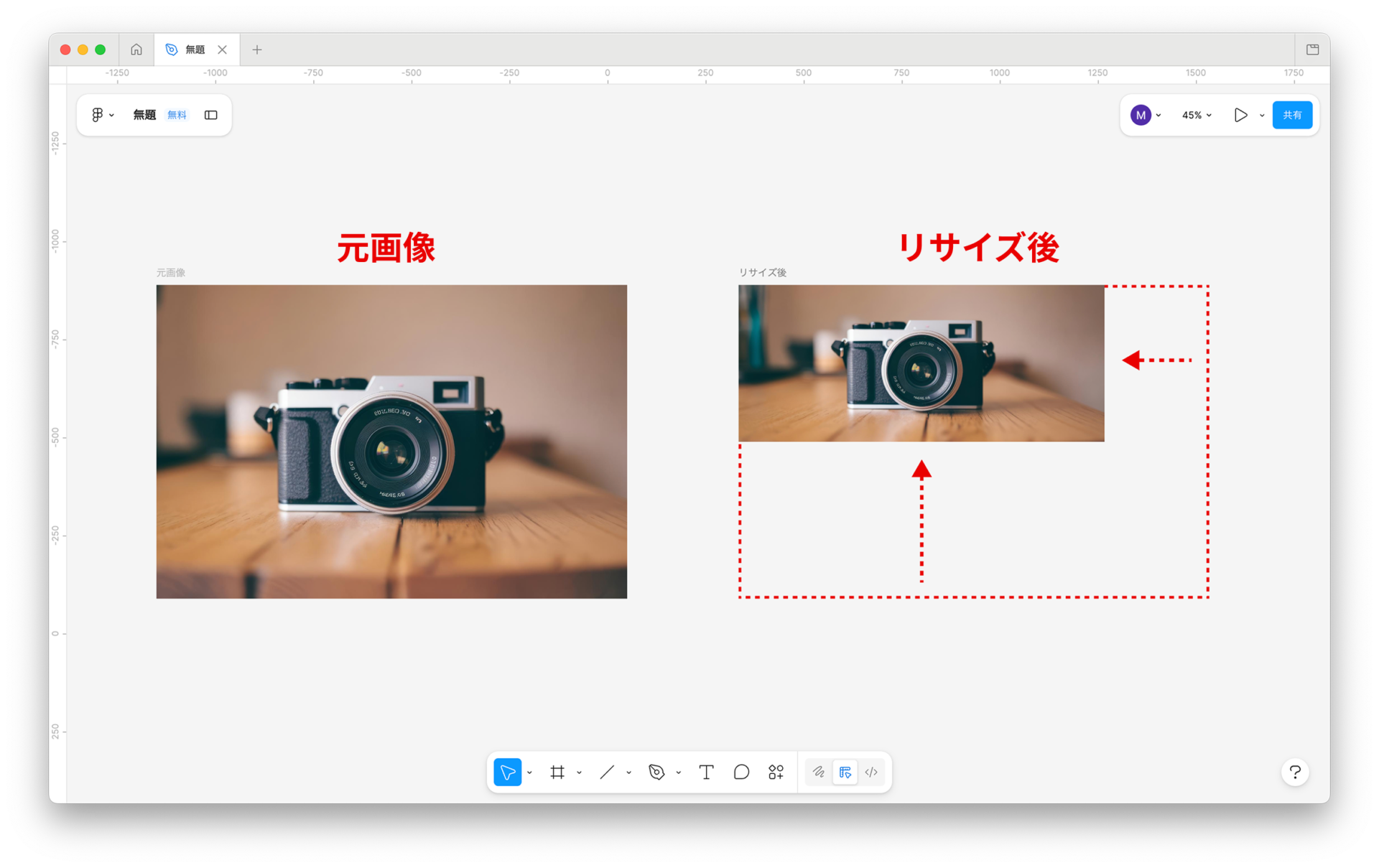Image resolution: width=1379 pixels, height=868 pixels.
Task: Open a new tab with plus
Action: (x=257, y=50)
